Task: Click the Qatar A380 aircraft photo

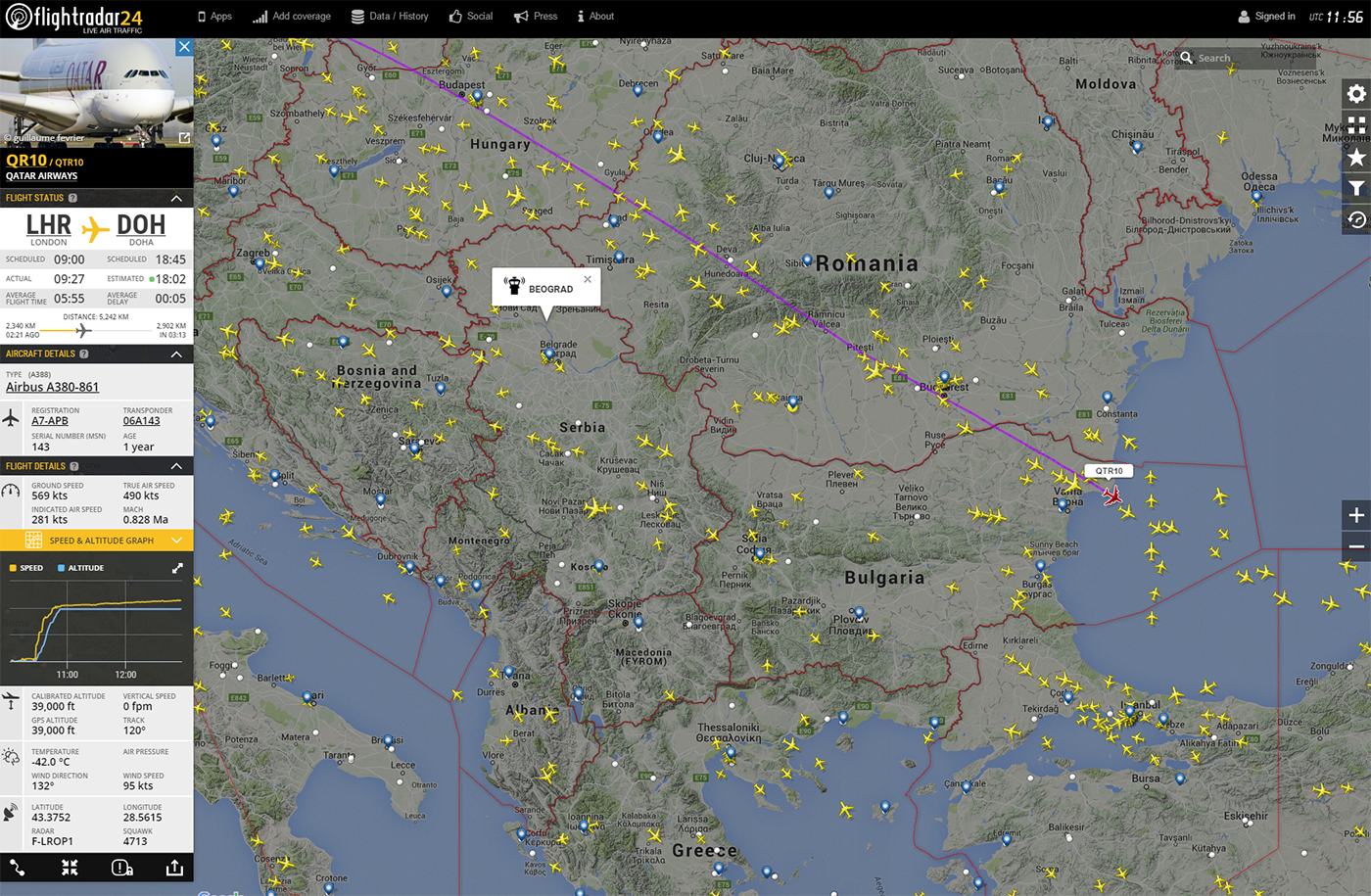Action: pos(97,93)
